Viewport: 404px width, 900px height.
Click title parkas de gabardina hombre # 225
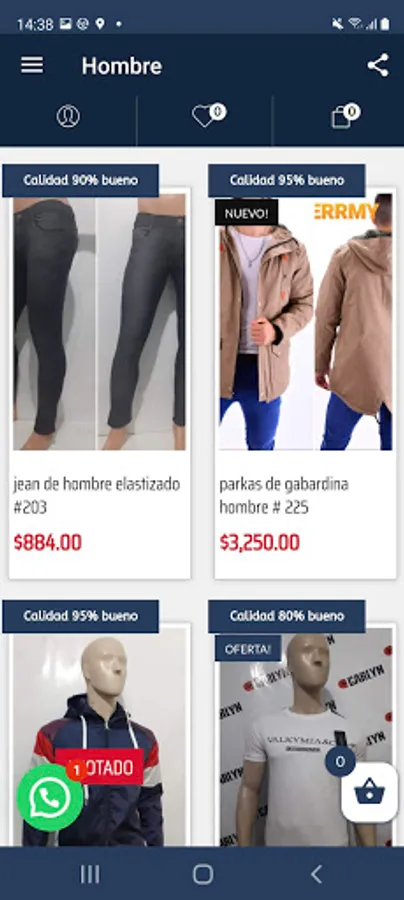[284, 496]
